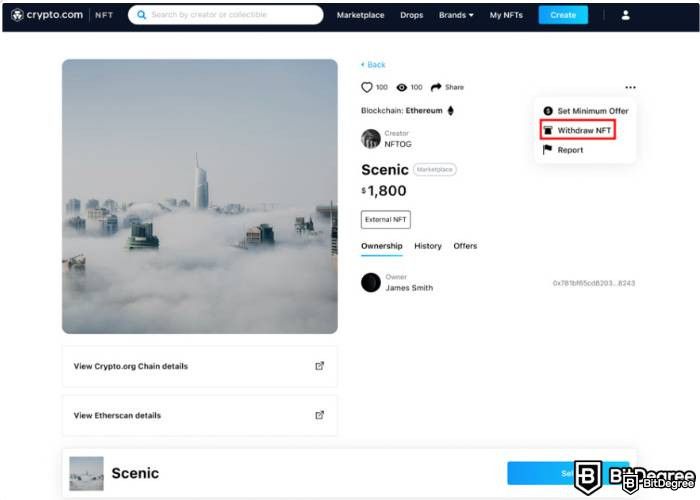This screenshot has height=500, width=700.
Task: Click the search magnifier icon
Action: 141,15
